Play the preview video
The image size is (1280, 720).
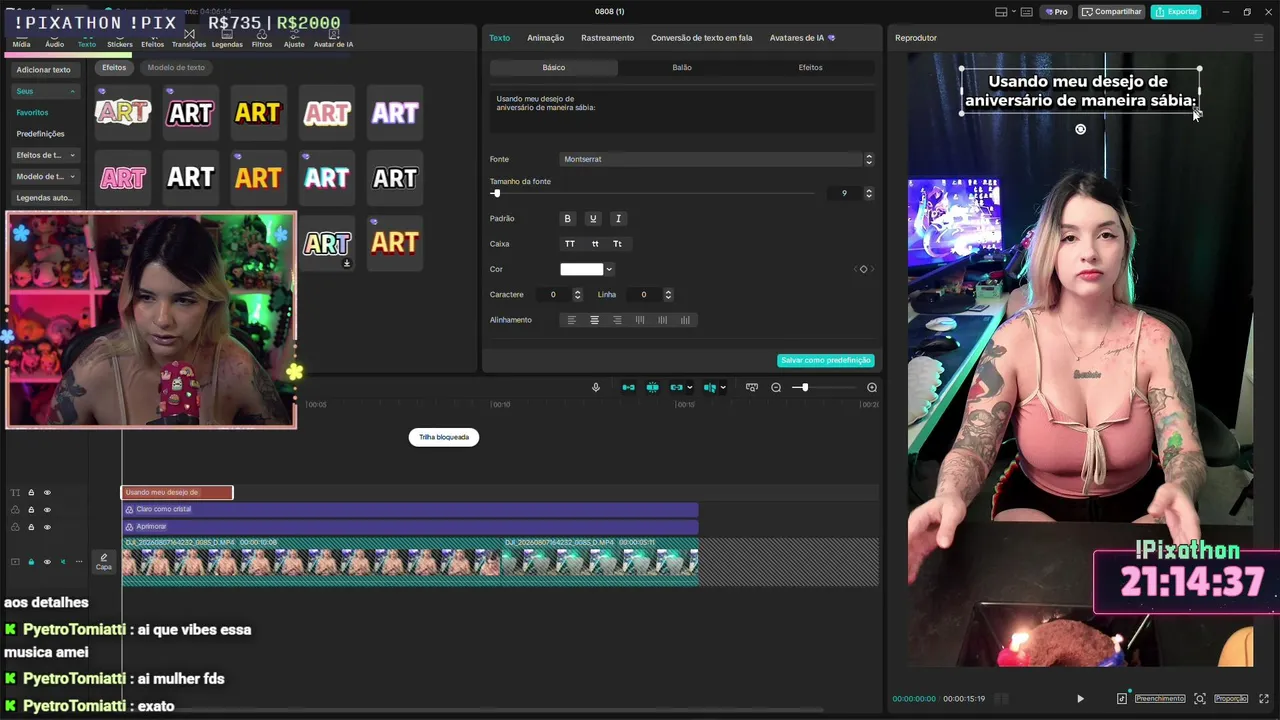tap(1080, 699)
